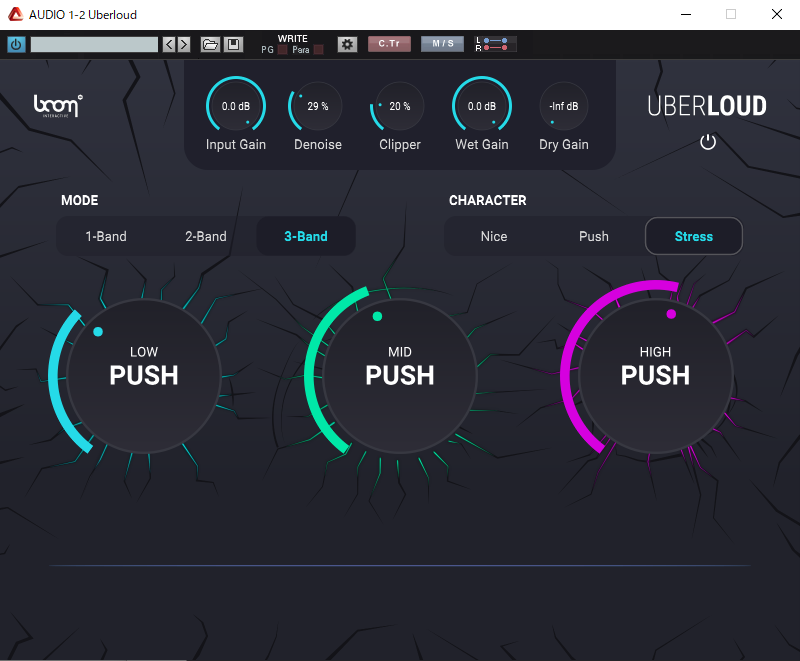Screen dimensions: 800x661
Task: Choose the Stress character
Action: [694, 236]
